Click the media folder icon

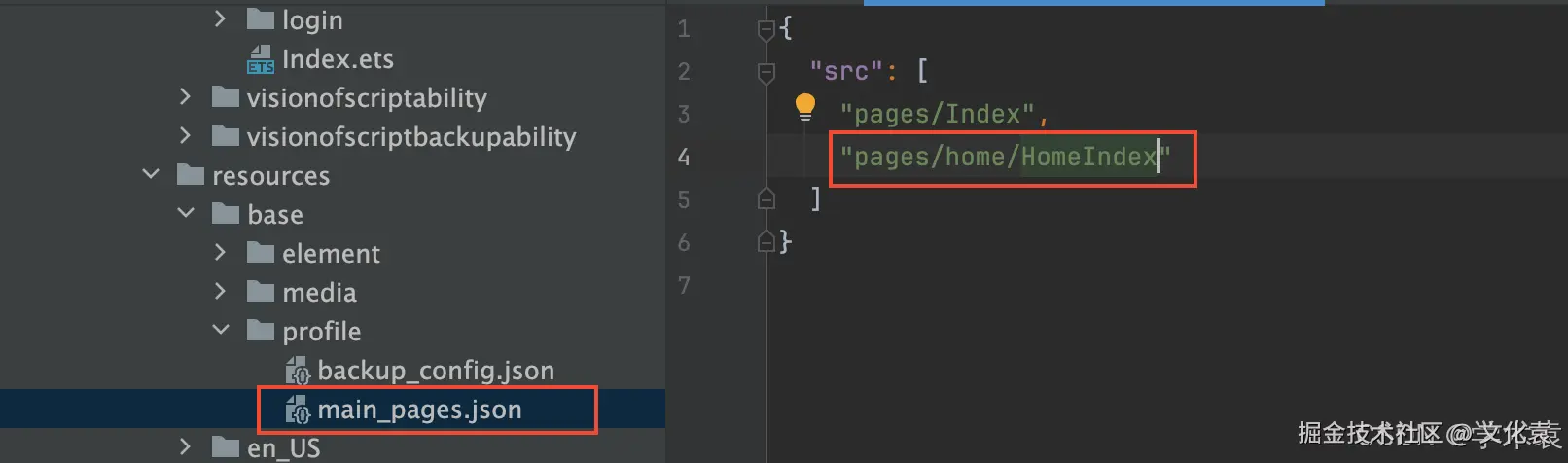coord(260,292)
